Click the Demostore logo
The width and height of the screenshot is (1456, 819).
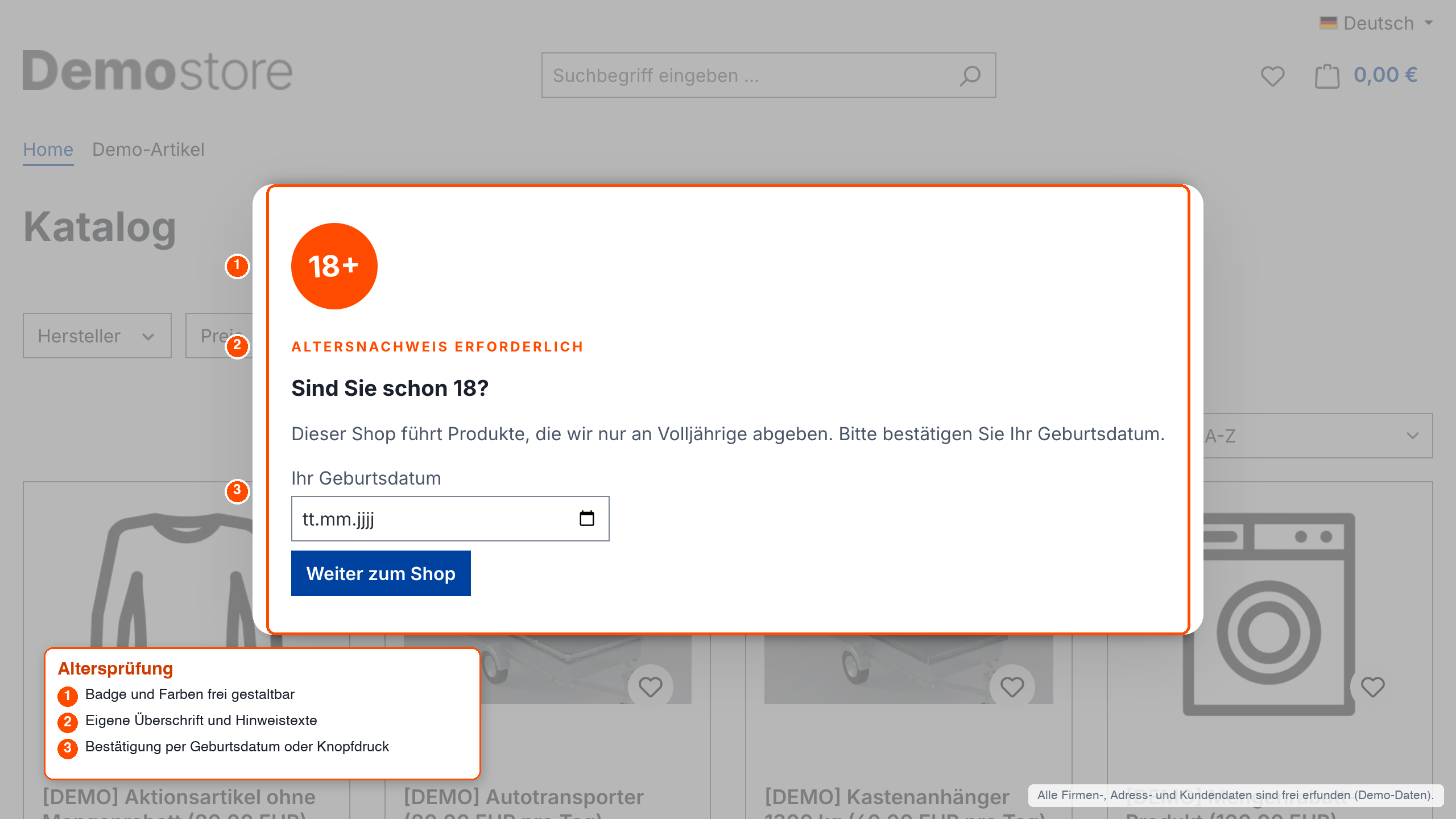(158, 71)
